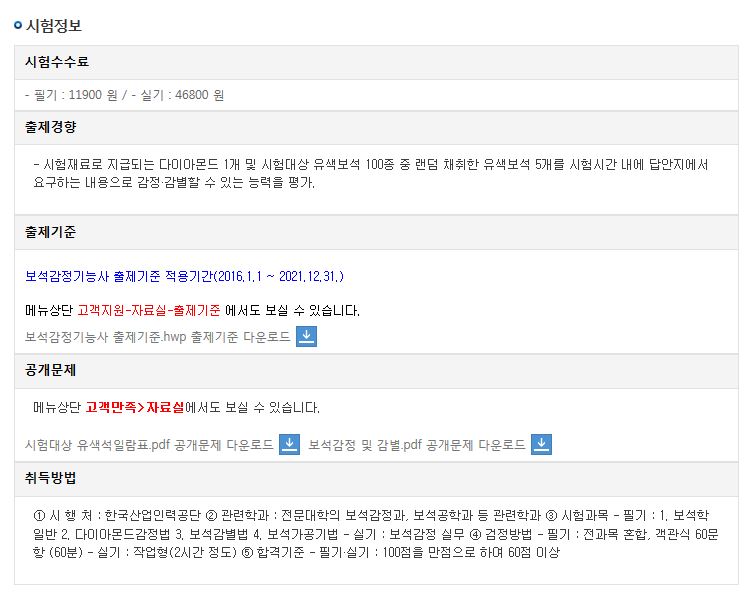The height and width of the screenshot is (600, 747).
Task: Click the 출제경향 description paragraph
Action: click(x=371, y=173)
